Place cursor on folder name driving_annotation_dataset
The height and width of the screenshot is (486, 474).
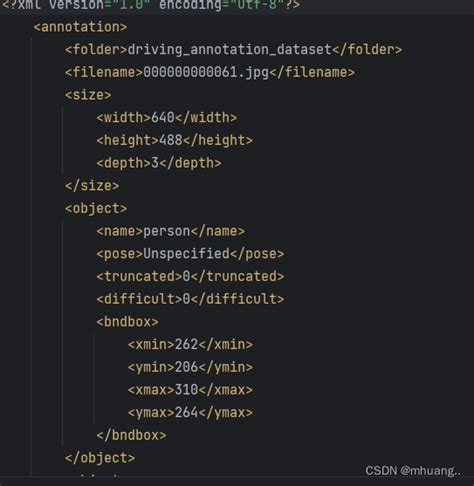[x=230, y=50]
